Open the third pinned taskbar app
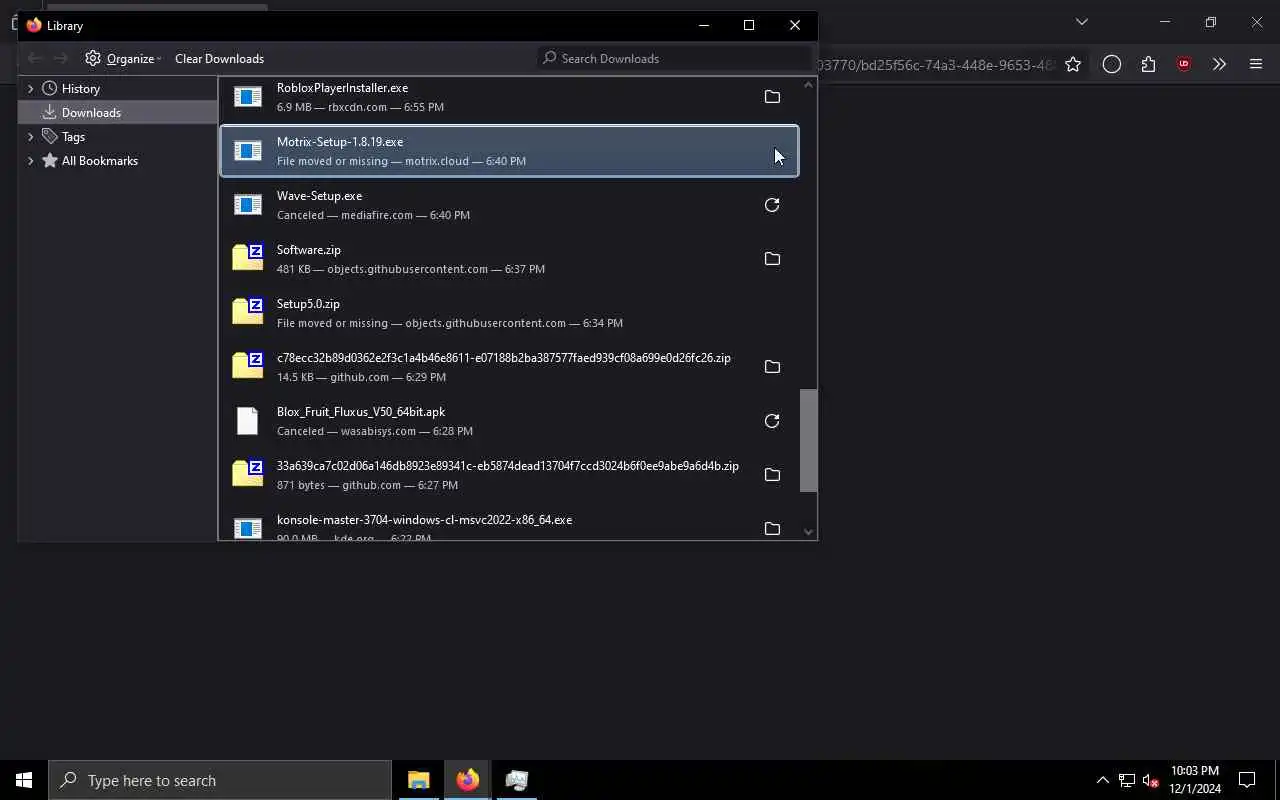Viewport: 1280px width, 800px height. 516,780
